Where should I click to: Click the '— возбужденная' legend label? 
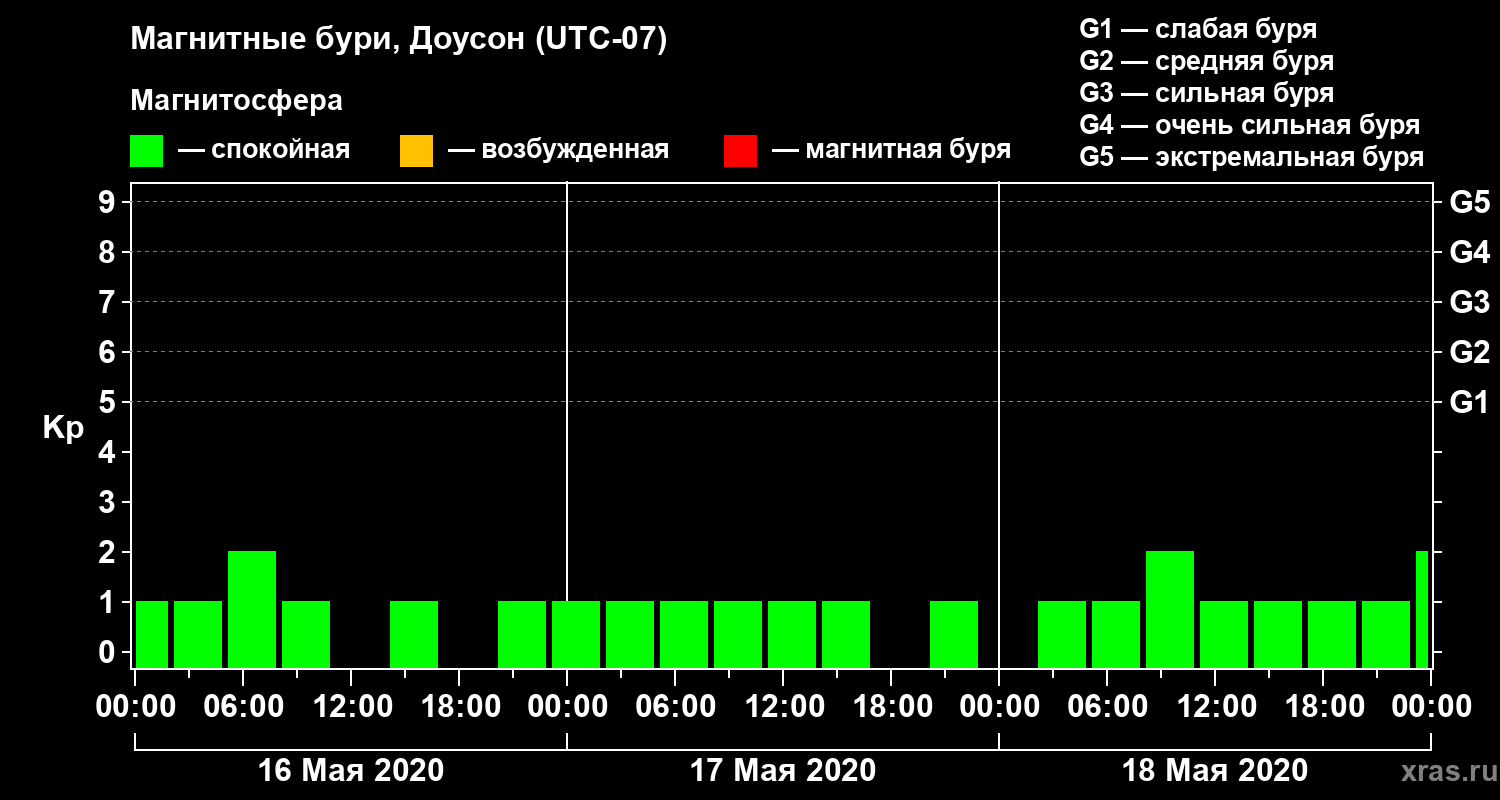click(558, 150)
